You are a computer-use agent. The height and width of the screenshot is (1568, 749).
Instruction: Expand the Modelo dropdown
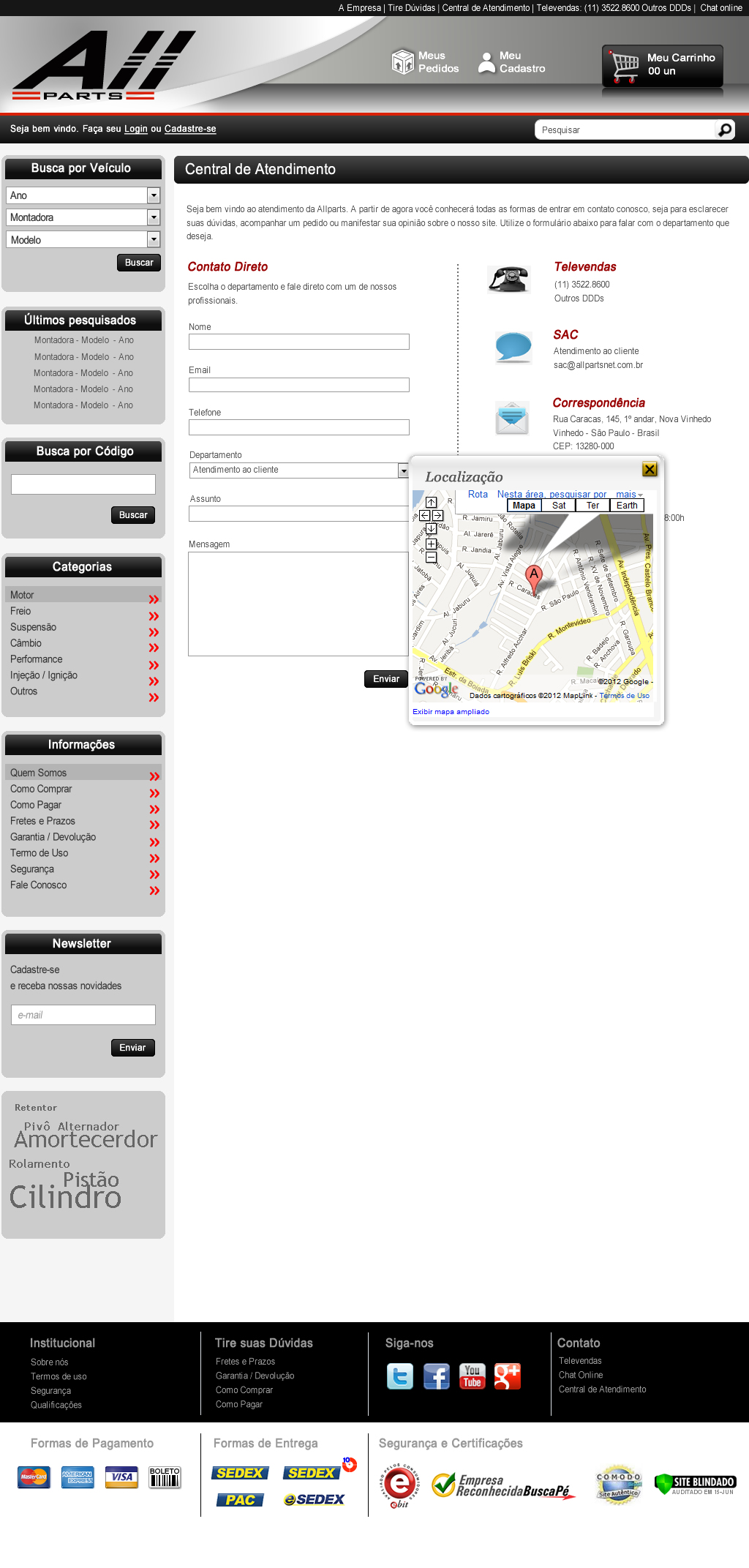[x=154, y=239]
